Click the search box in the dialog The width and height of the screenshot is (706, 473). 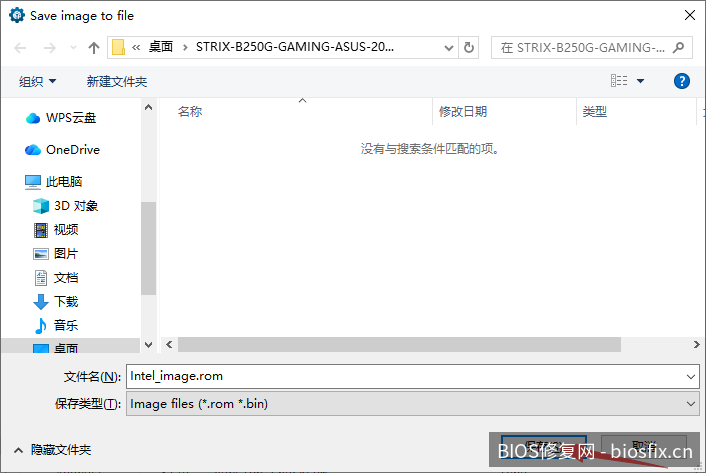[x=590, y=47]
